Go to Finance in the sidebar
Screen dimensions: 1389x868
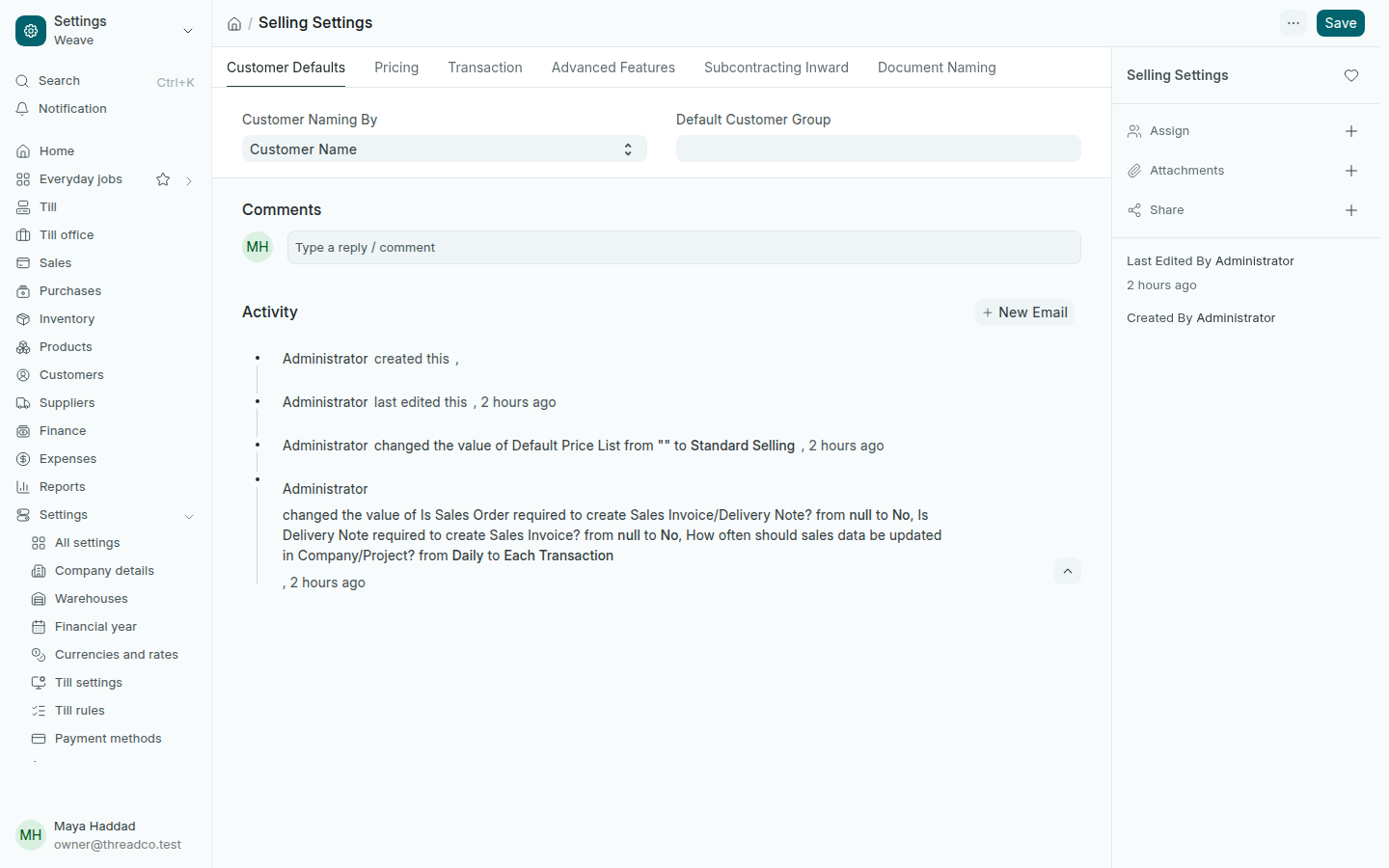105,431
